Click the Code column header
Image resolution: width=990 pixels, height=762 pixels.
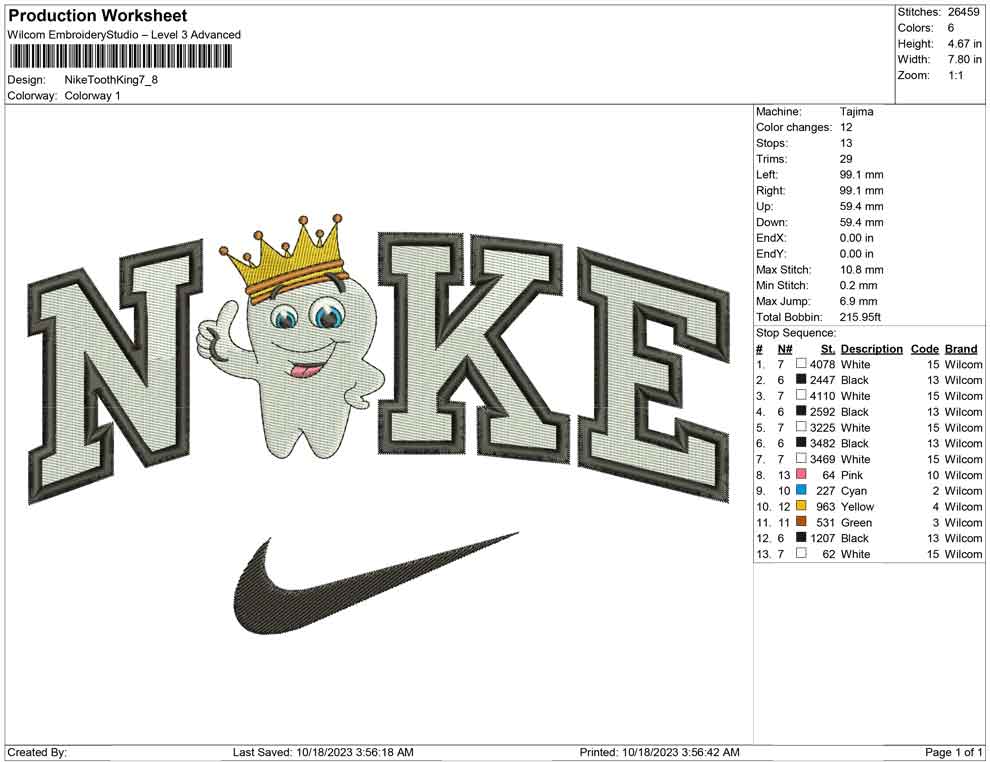click(924, 348)
